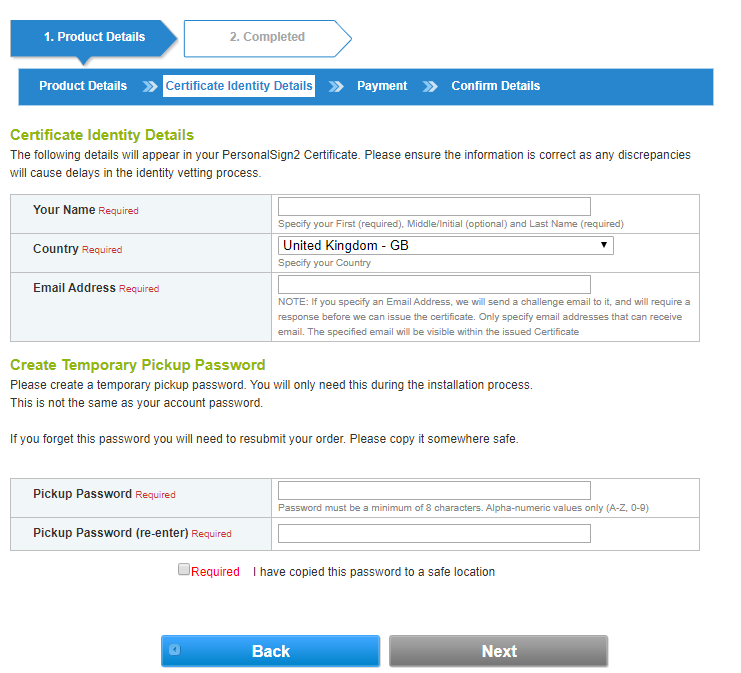
Task: Click into the Email Address field
Action: pos(434,285)
